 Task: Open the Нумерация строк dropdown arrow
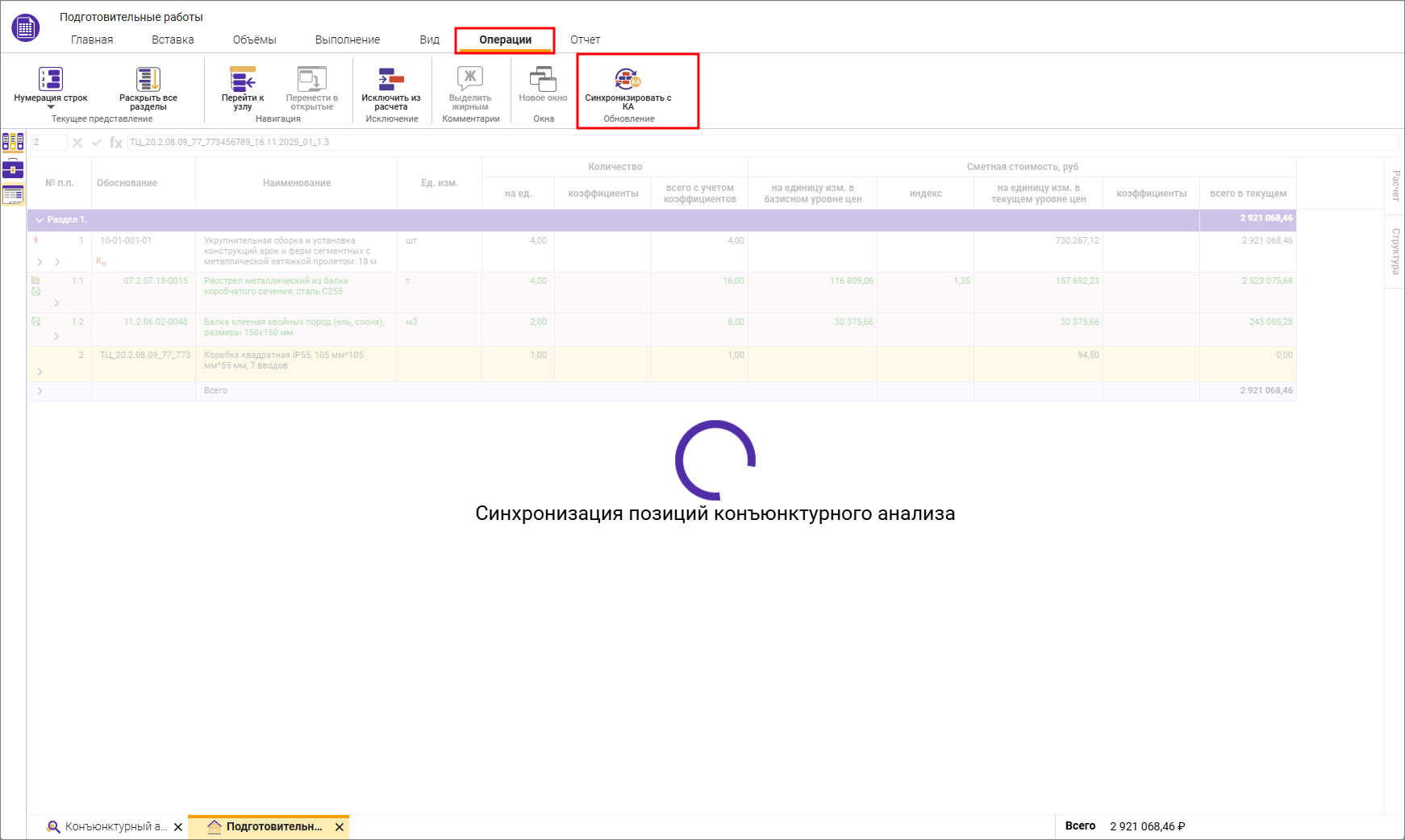(x=51, y=105)
